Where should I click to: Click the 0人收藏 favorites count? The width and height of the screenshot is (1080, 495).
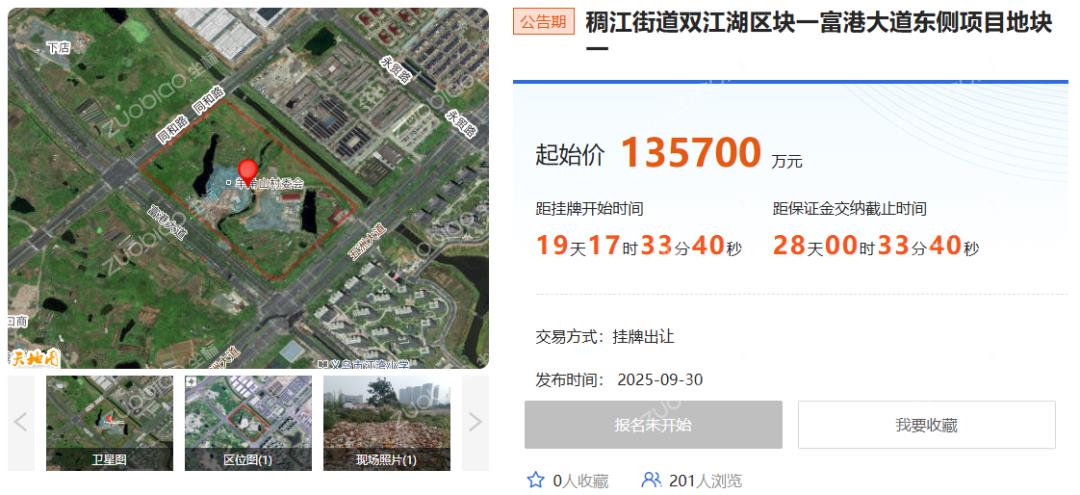(x=580, y=481)
